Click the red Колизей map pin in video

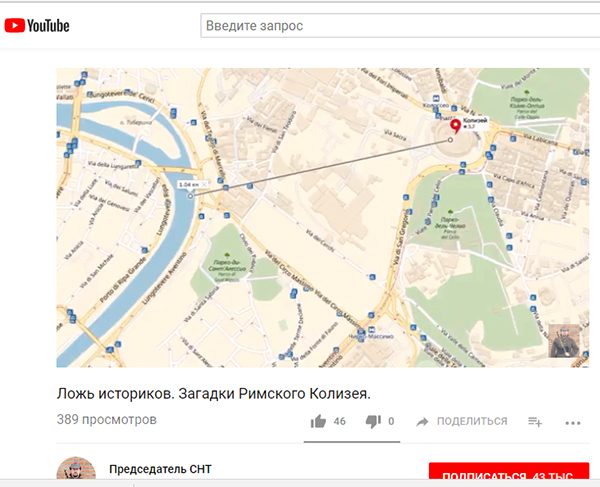coord(455,126)
